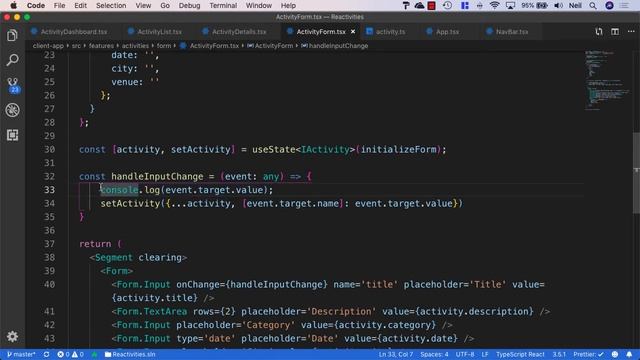Switch to NavBar.tsx tab
This screenshot has width=640, height=360.
(512, 31)
